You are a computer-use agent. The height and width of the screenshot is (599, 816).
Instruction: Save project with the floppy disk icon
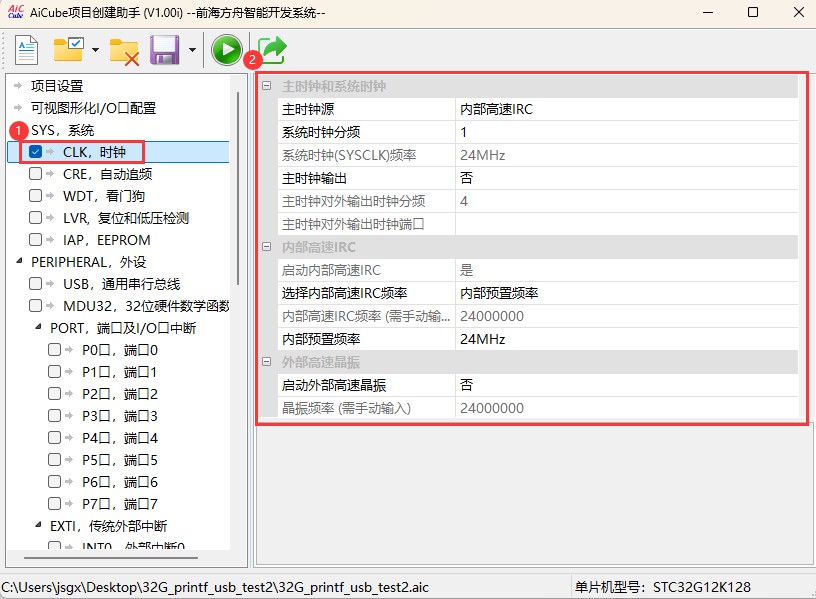point(164,50)
